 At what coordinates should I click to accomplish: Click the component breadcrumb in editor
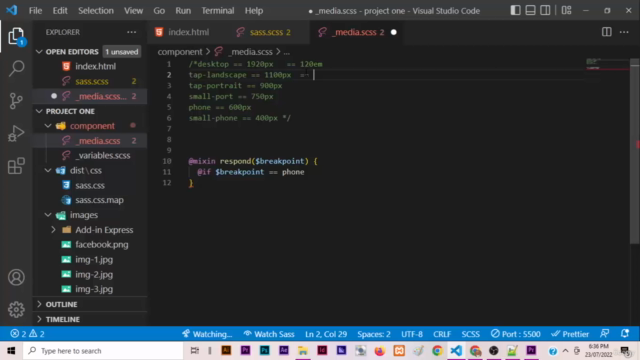180,52
